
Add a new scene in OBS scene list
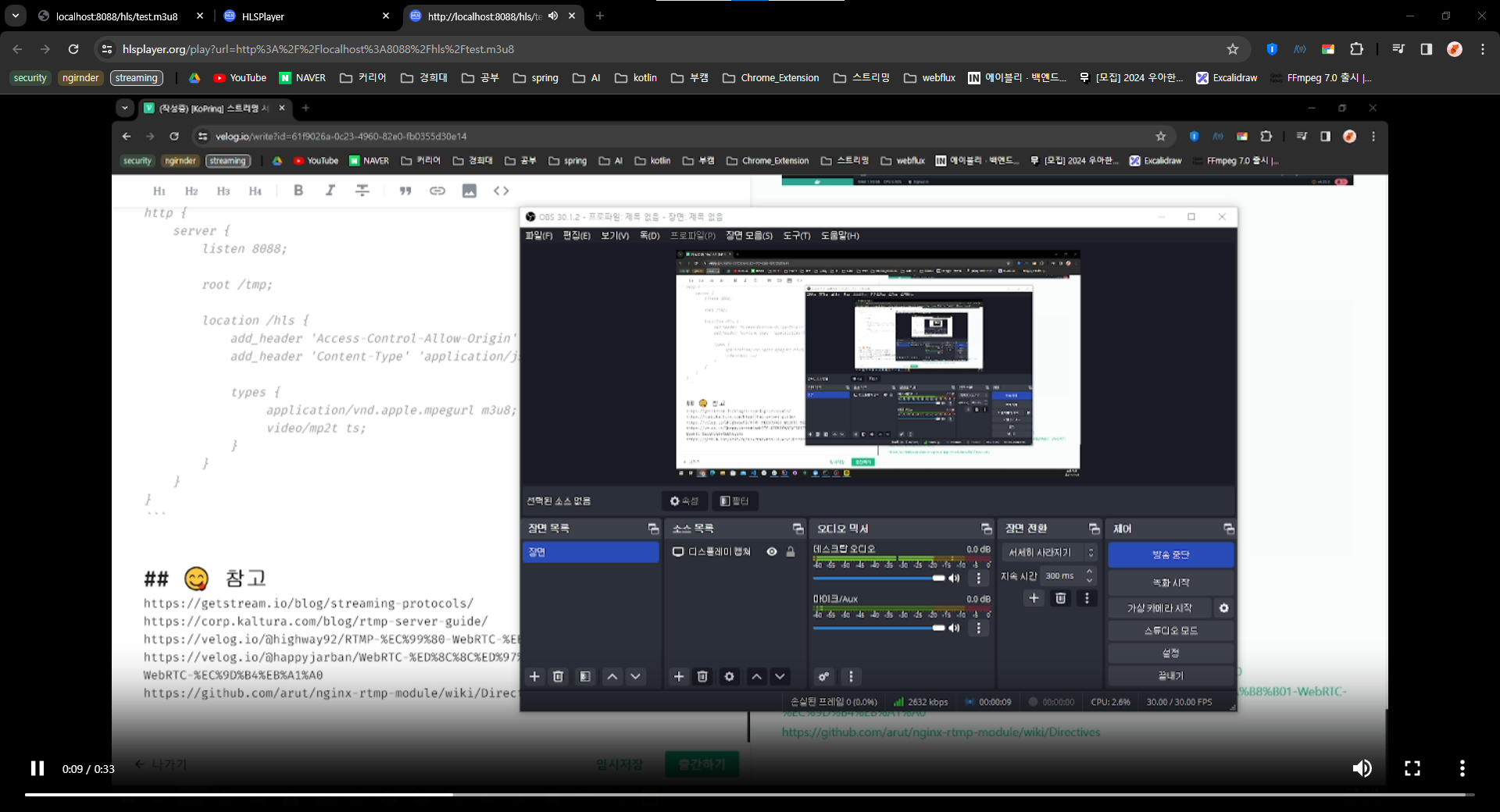[x=535, y=677]
